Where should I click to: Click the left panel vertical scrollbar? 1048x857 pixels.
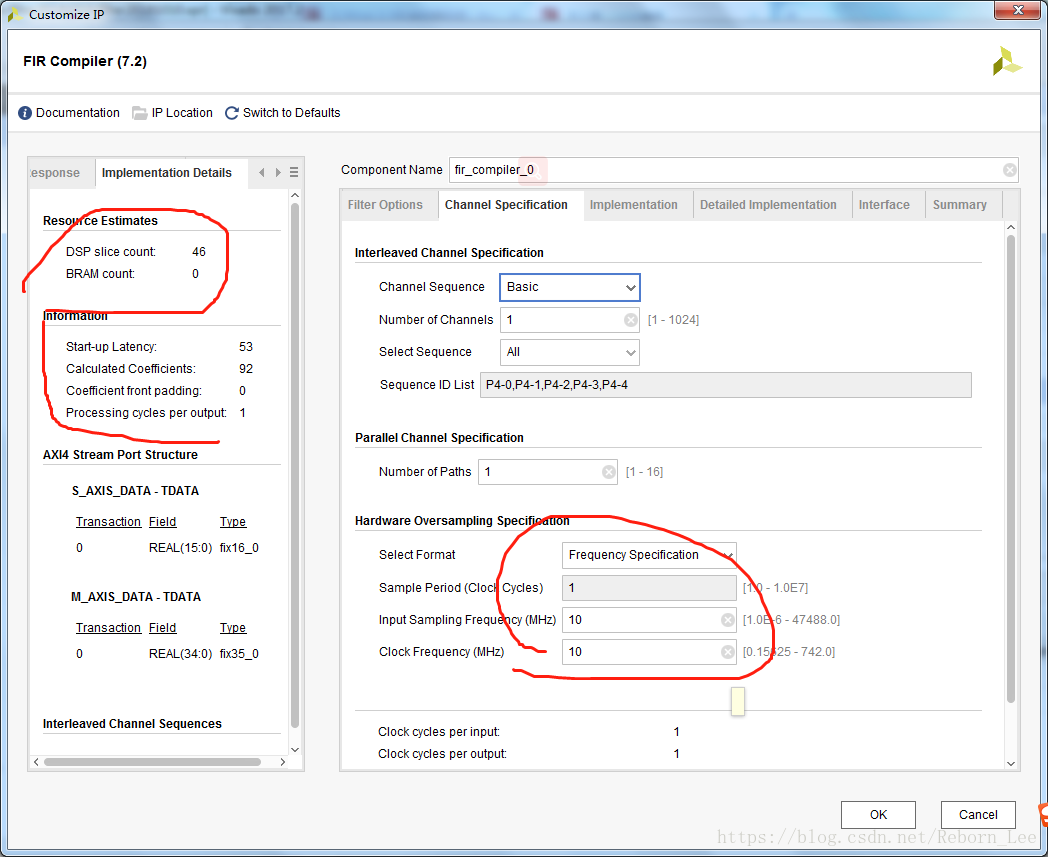[x=295, y=465]
